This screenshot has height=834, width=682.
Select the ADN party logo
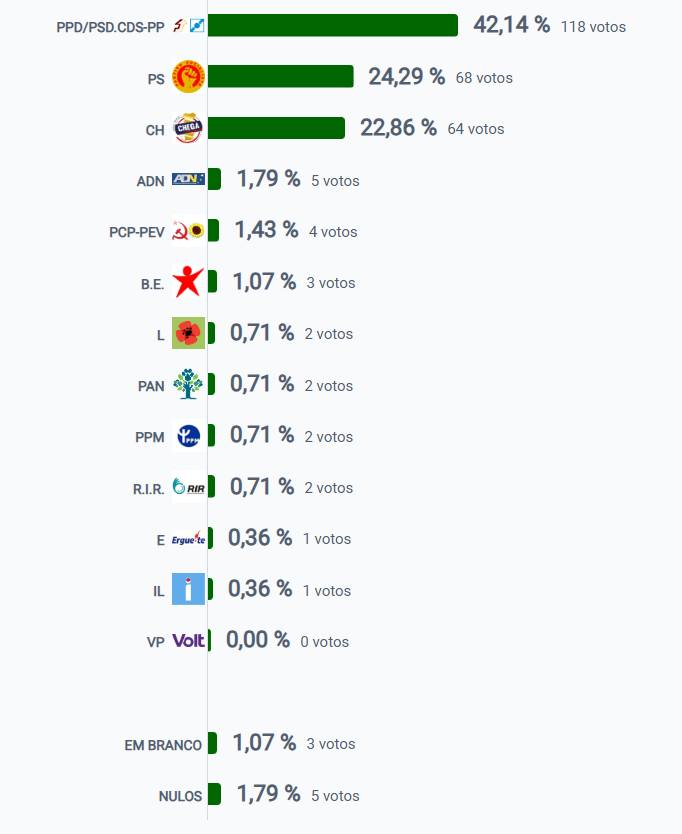pyautogui.click(x=188, y=180)
